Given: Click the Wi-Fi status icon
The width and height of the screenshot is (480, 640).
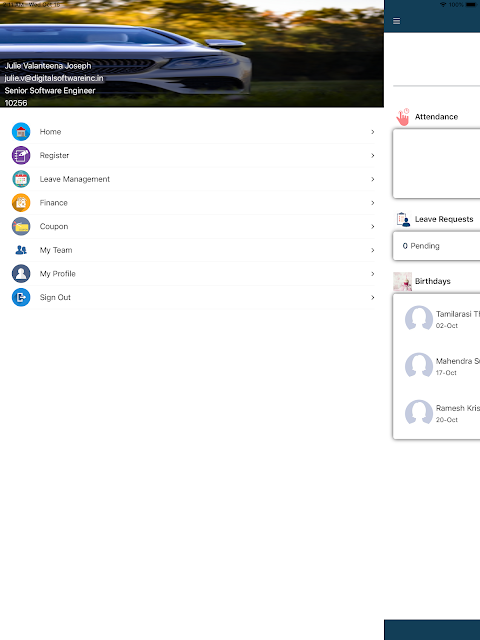Looking at the screenshot, I should (443, 4).
